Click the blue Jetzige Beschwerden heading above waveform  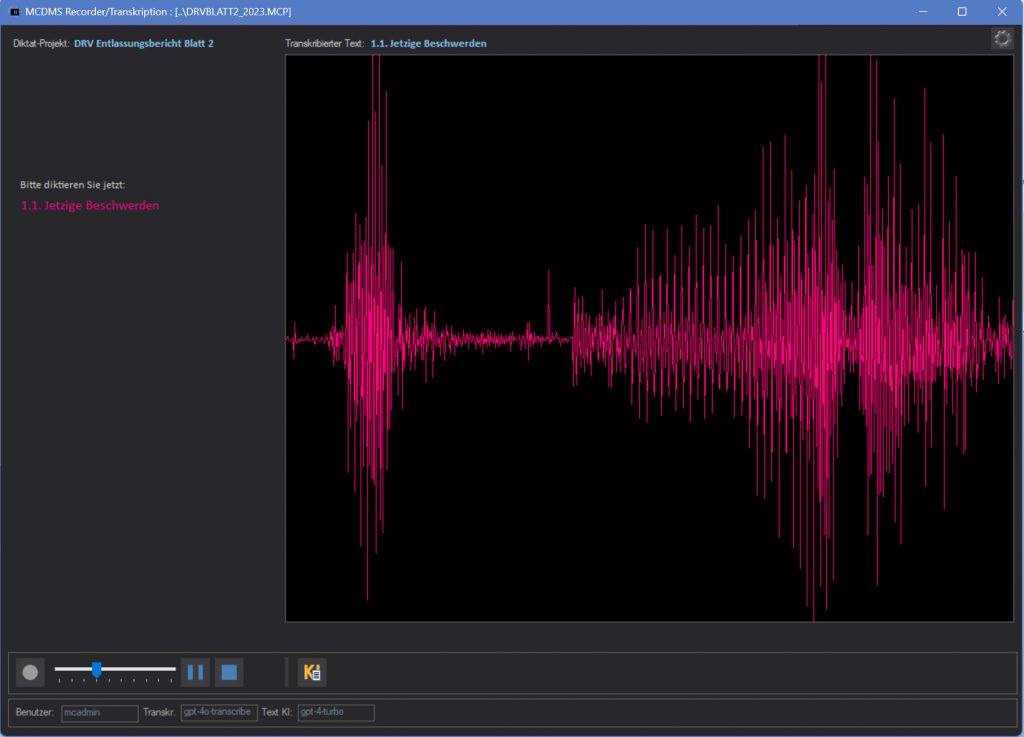point(428,44)
